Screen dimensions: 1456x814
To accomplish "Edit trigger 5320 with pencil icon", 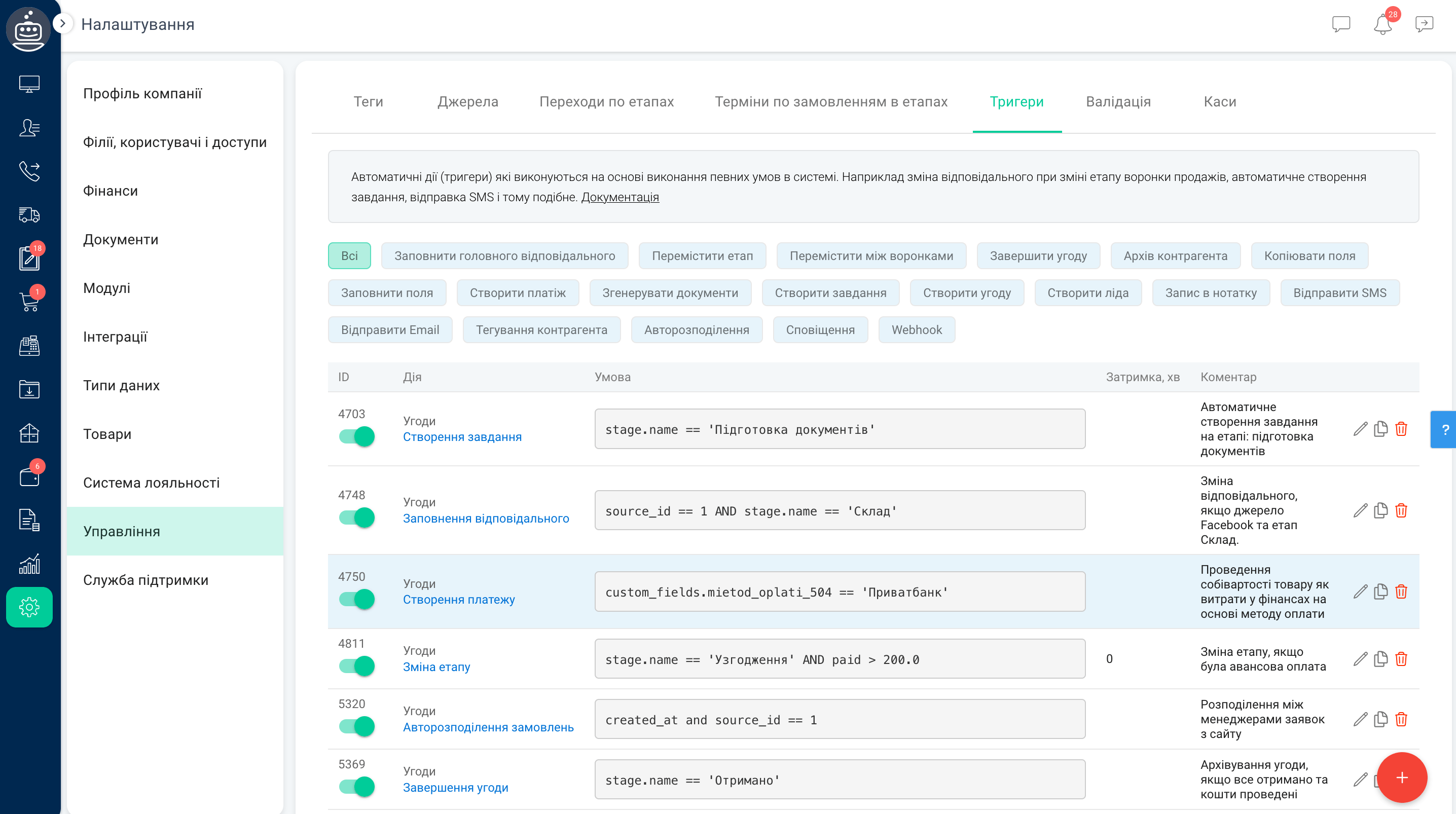I will point(1361,720).
